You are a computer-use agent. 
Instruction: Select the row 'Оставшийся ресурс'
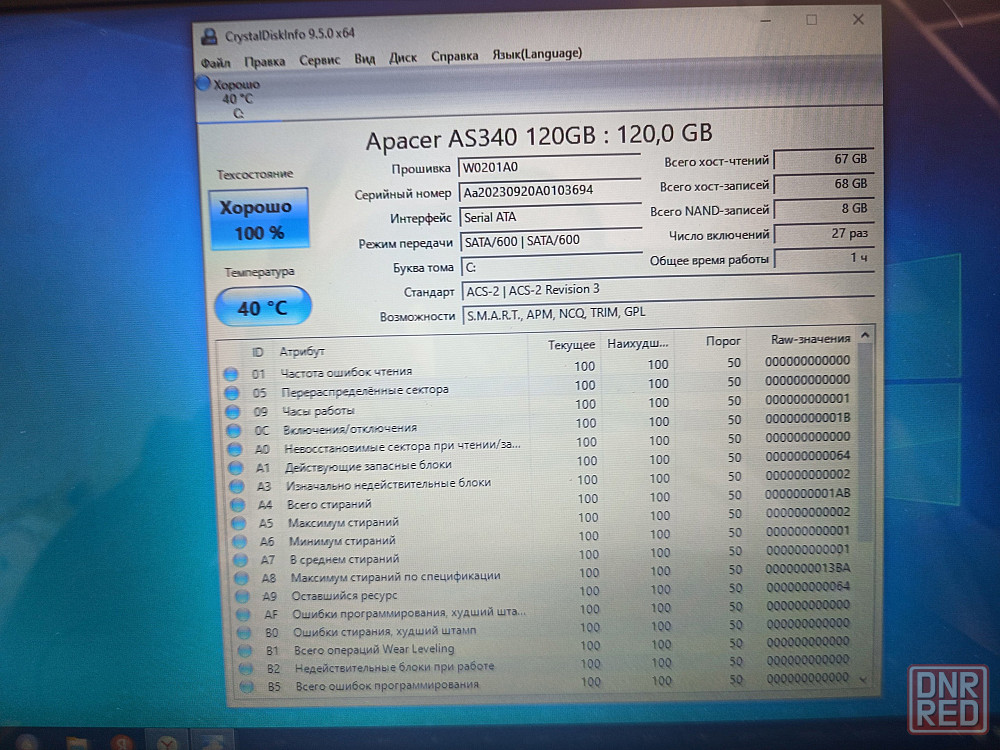[546, 591]
